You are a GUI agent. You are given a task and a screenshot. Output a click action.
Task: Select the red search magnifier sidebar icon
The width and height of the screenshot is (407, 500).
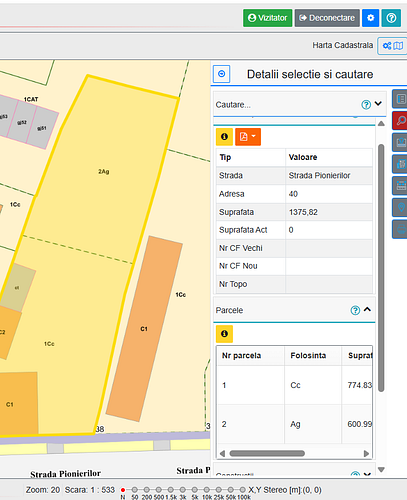[x=400, y=120]
